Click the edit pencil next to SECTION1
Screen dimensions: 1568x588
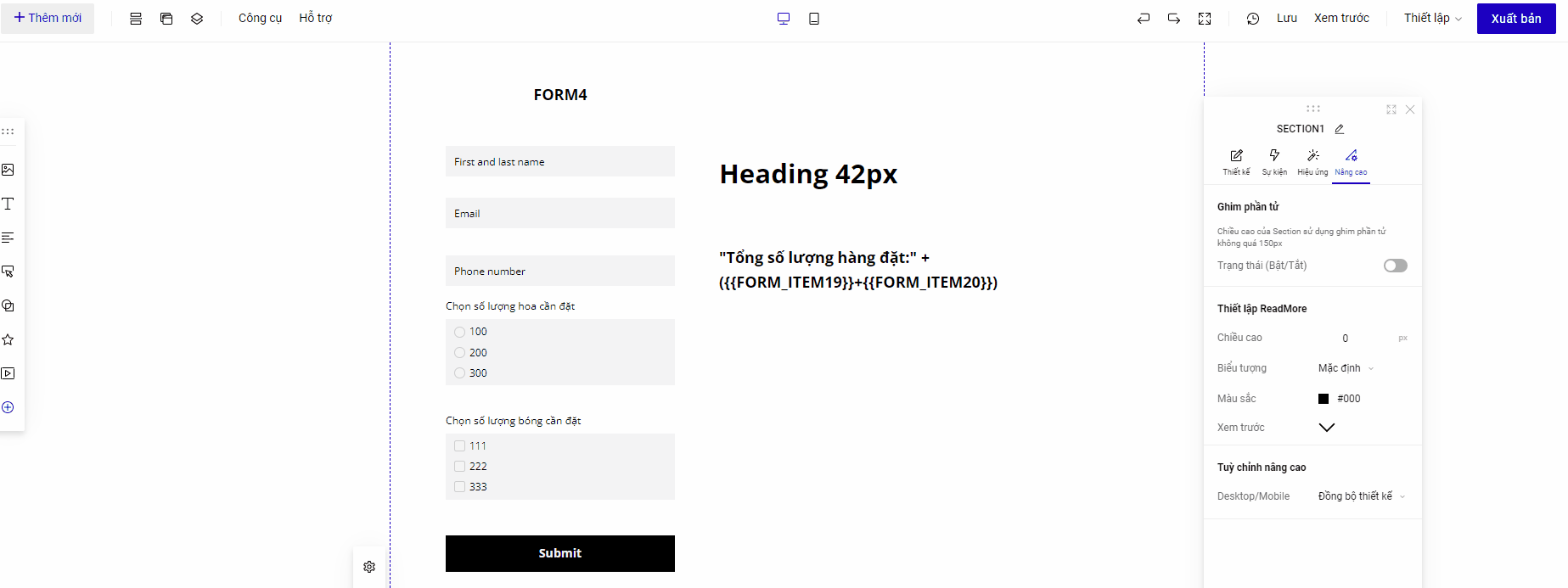(x=1340, y=129)
